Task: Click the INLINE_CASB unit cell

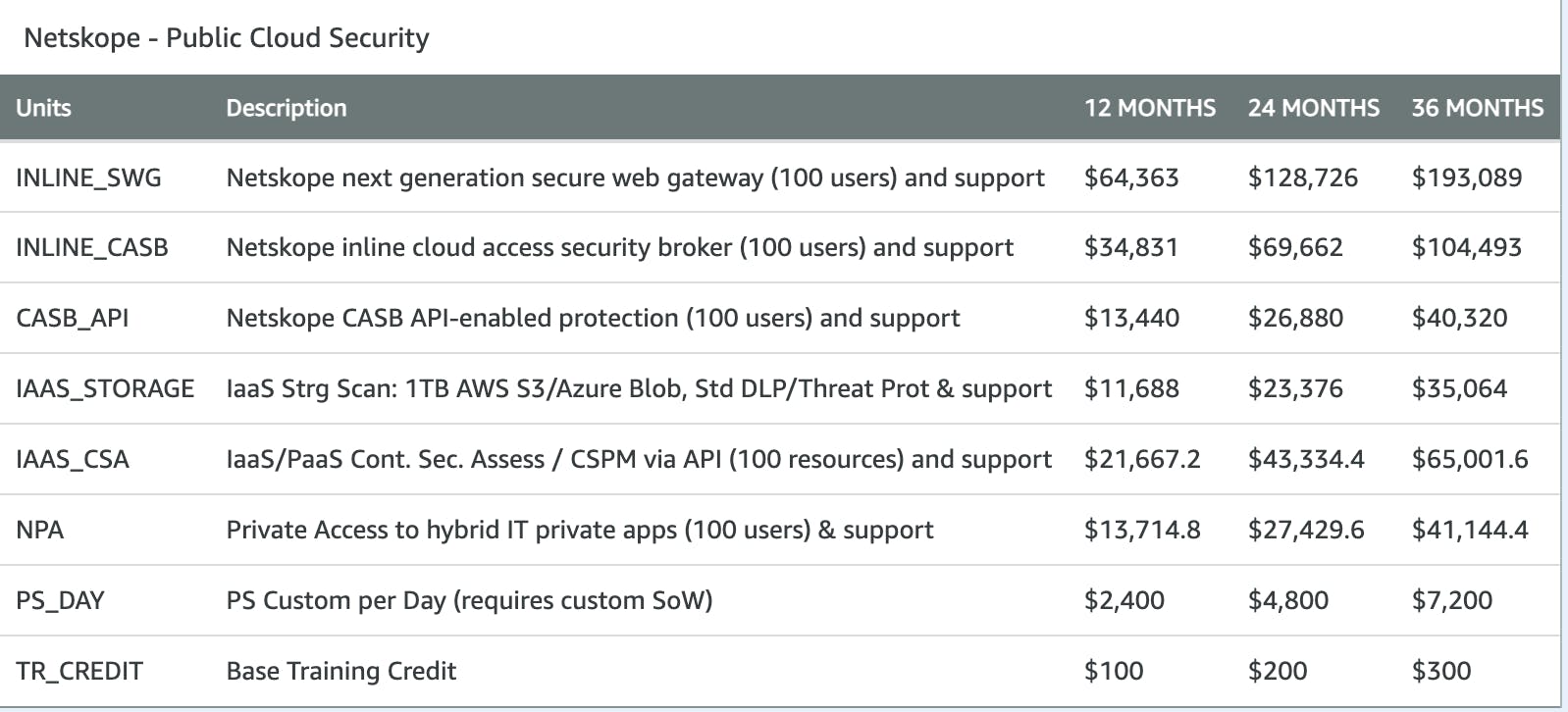Action: 92,247
